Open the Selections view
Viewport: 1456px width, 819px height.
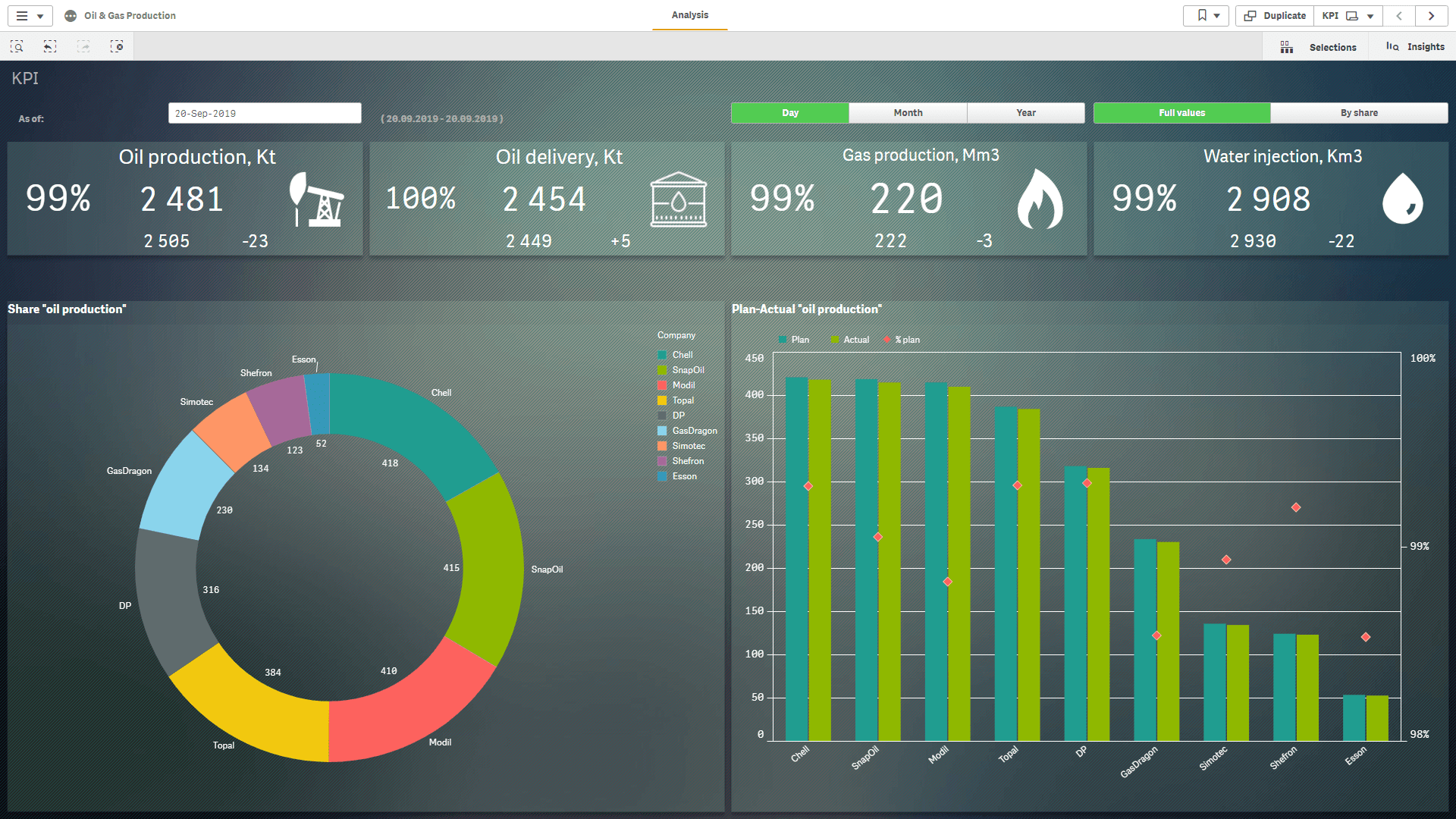[1321, 47]
